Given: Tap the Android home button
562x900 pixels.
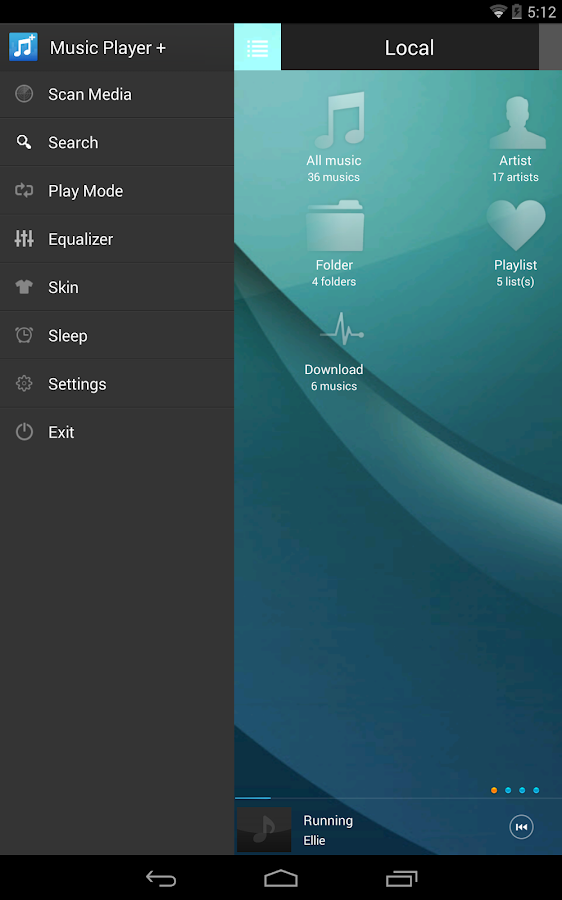Looking at the screenshot, I should tap(281, 878).
